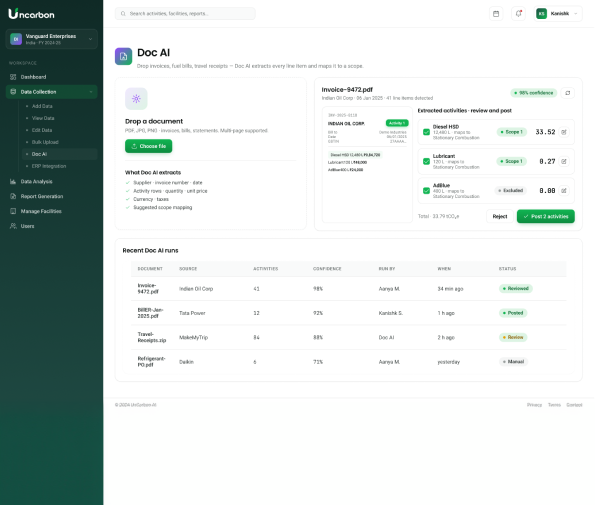595x505 pixels.
Task: Open View Data submenu item
Action: tap(43, 118)
